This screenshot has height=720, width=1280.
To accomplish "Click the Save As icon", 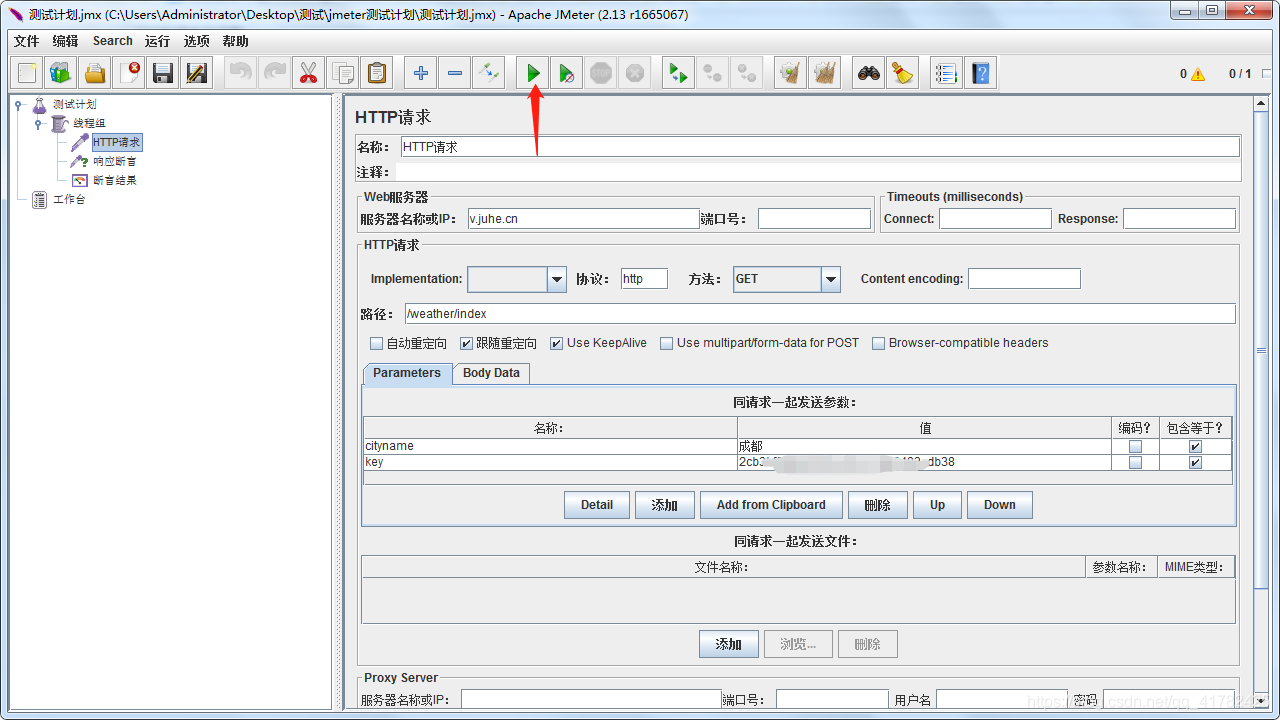I will (x=197, y=73).
